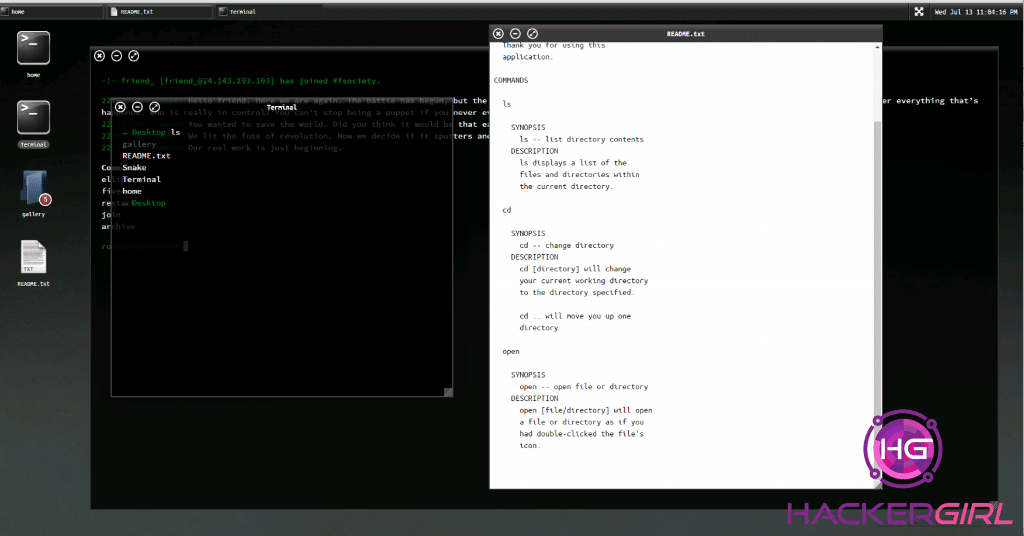Switch to the Terminal taskbar tab

(x=268, y=12)
